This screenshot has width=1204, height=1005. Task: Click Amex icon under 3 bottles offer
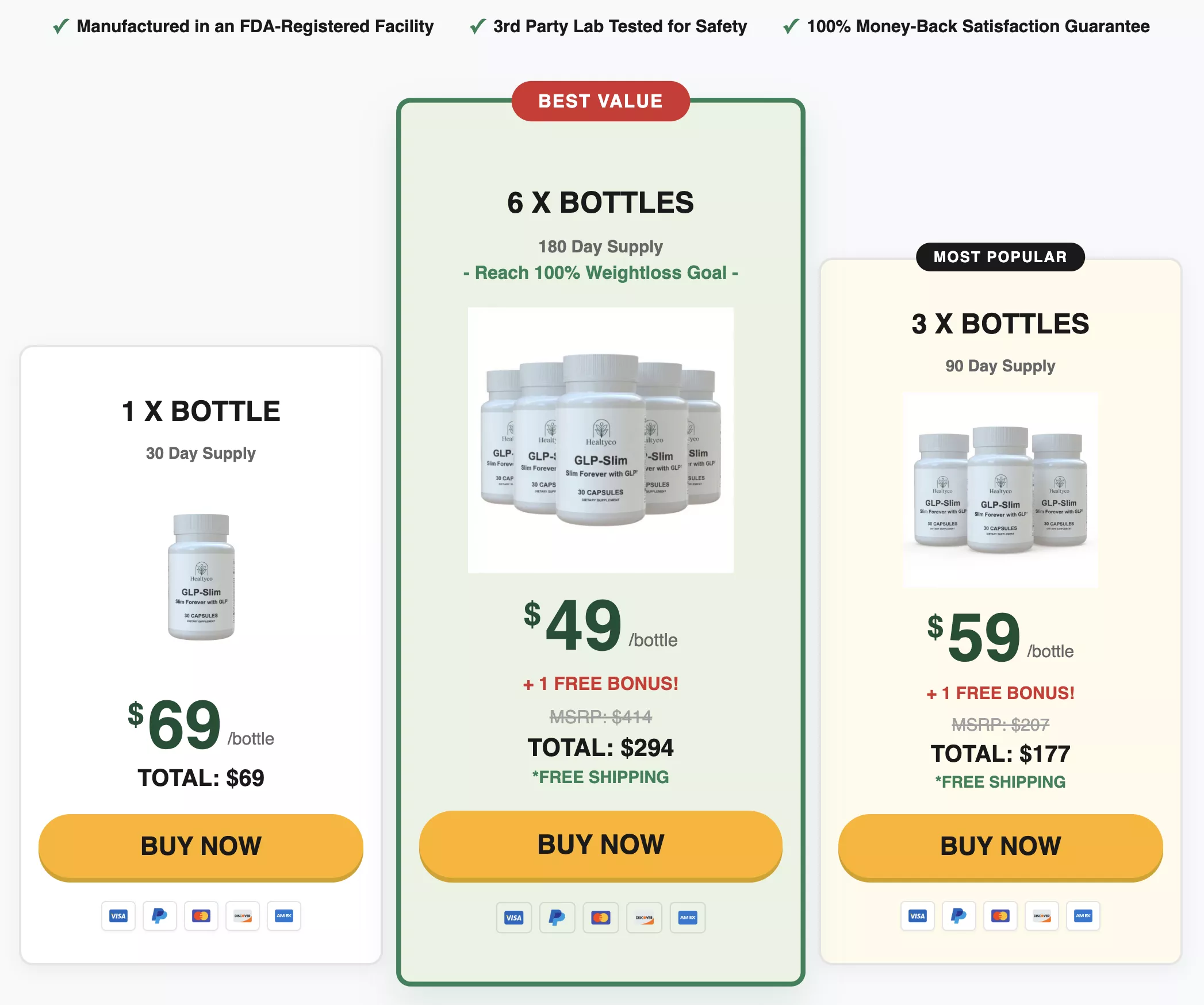pos(1083,916)
